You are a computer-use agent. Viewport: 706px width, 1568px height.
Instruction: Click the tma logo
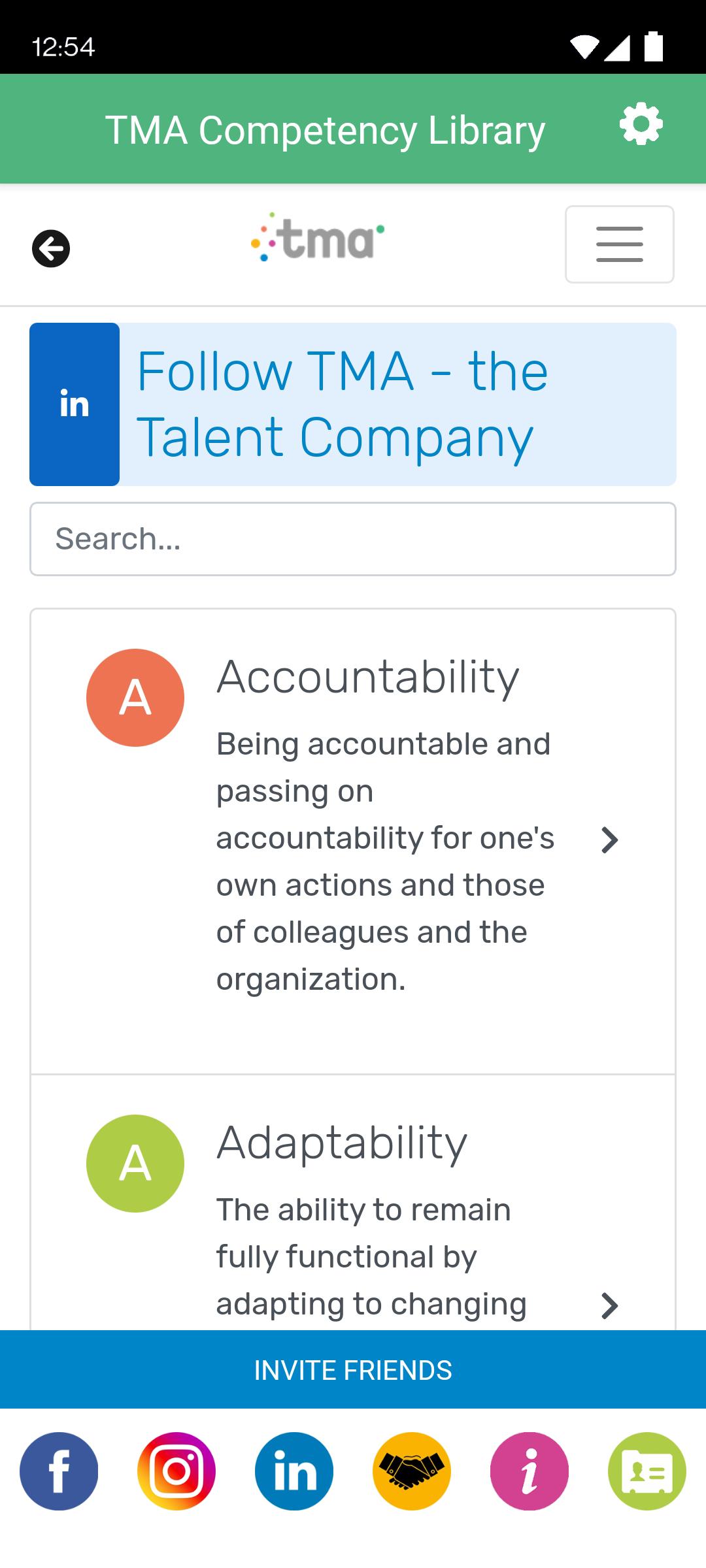click(x=318, y=237)
